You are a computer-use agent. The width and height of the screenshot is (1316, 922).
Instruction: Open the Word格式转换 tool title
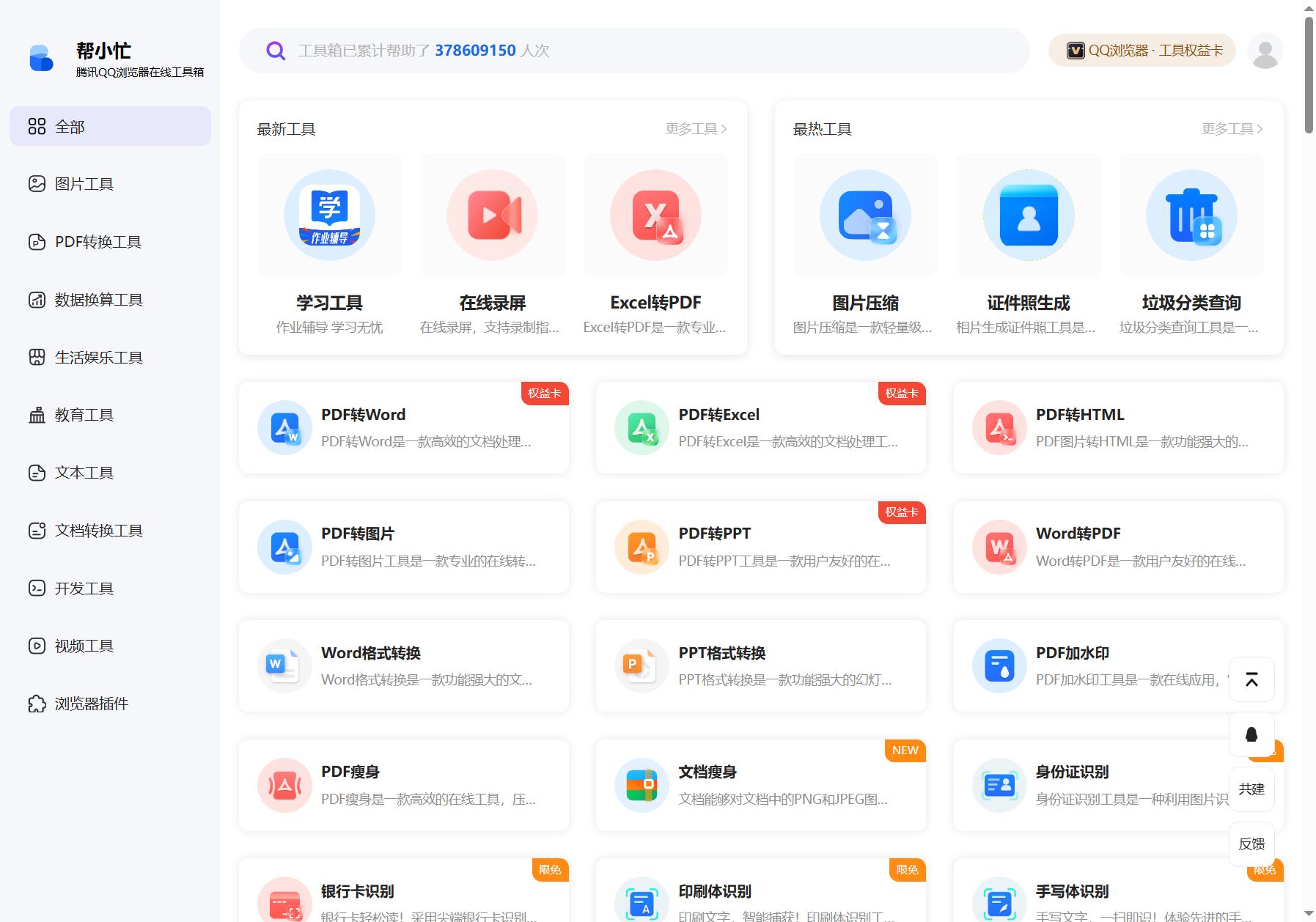[x=371, y=653]
